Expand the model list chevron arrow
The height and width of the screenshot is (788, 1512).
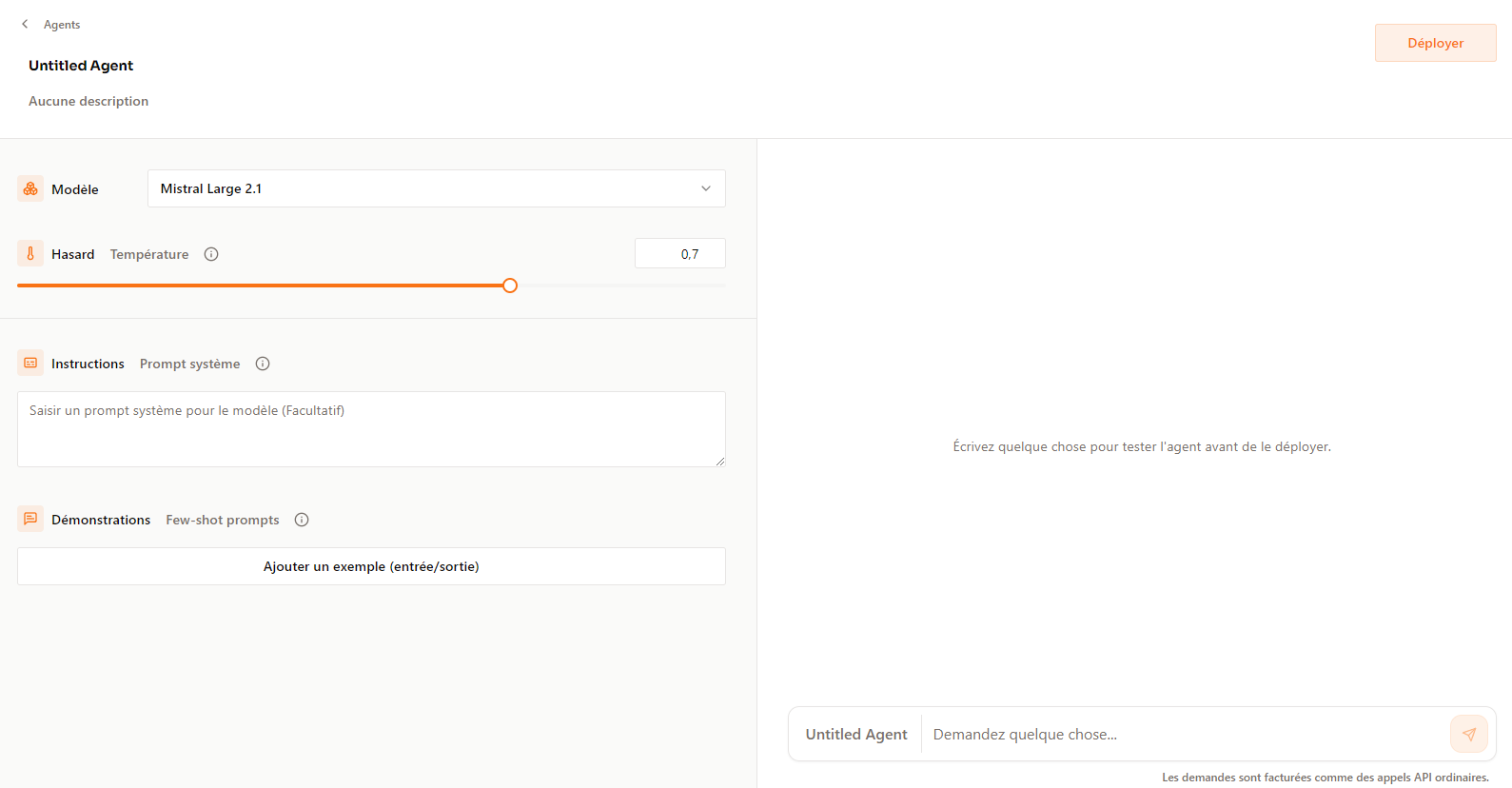point(706,188)
